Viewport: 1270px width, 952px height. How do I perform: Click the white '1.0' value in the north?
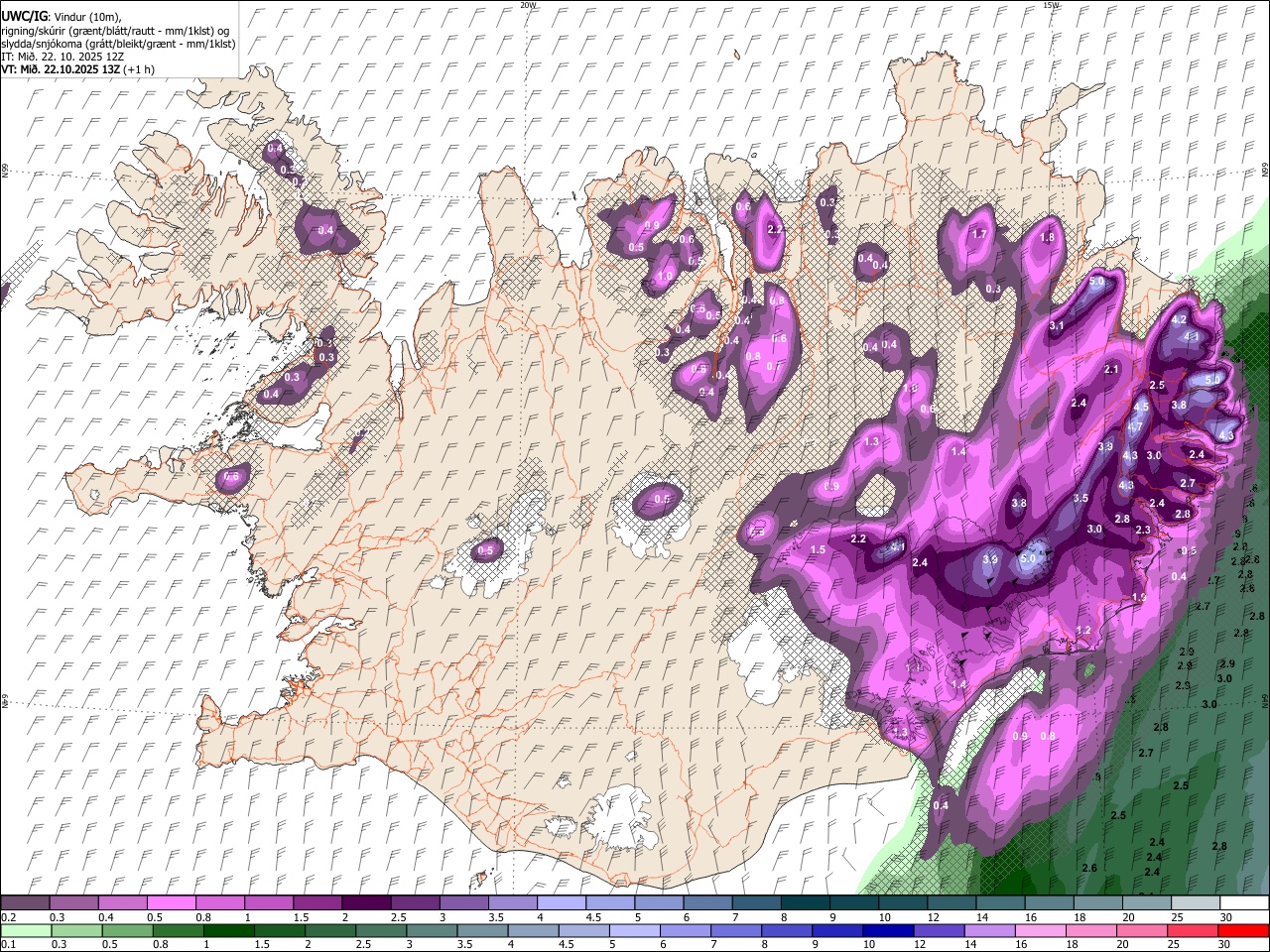tap(665, 276)
